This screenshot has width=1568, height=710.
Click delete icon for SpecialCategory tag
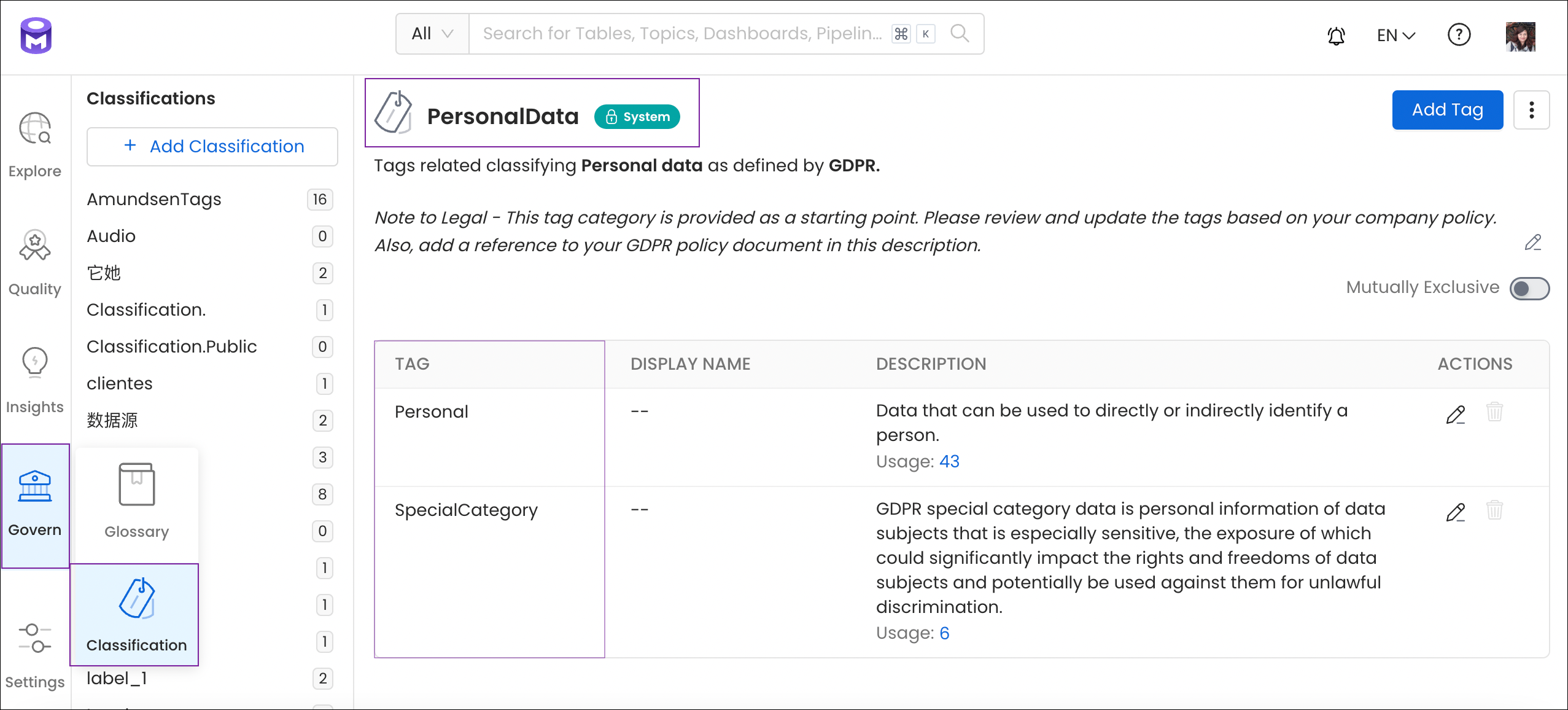pyautogui.click(x=1496, y=510)
